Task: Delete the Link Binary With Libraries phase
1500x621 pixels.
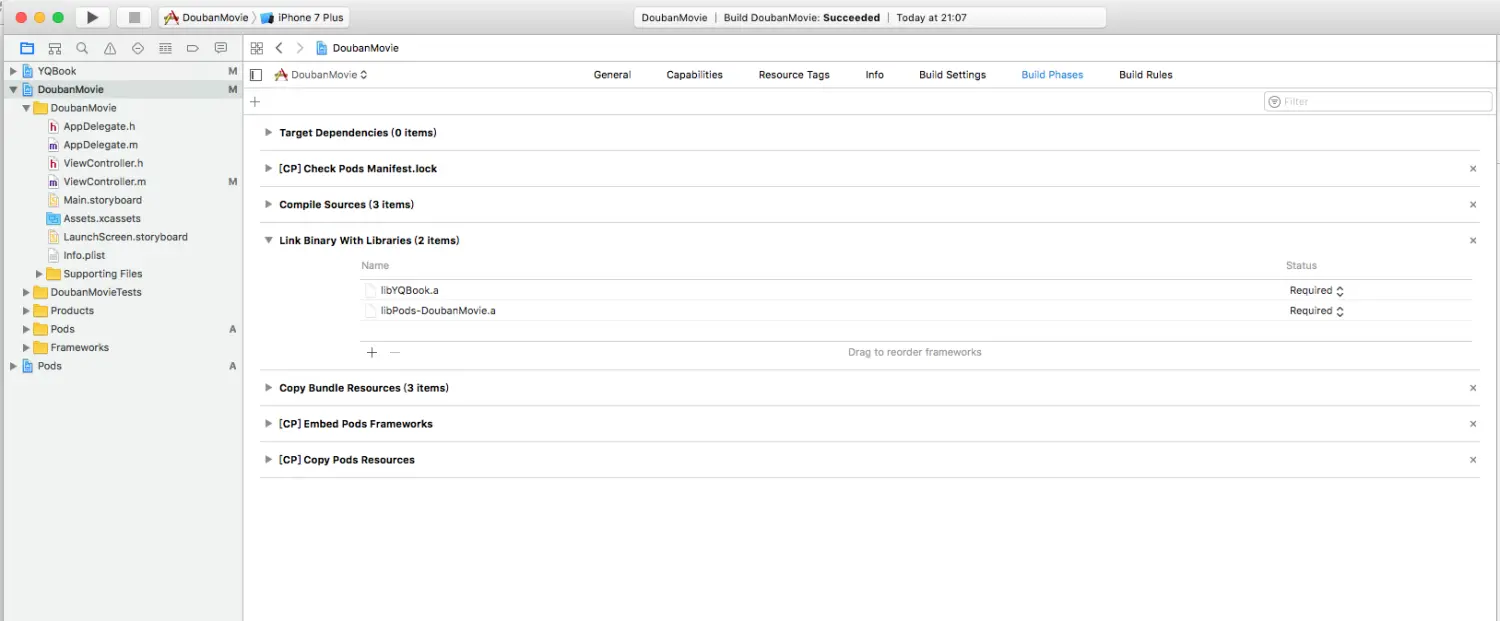Action: pyautogui.click(x=1473, y=241)
